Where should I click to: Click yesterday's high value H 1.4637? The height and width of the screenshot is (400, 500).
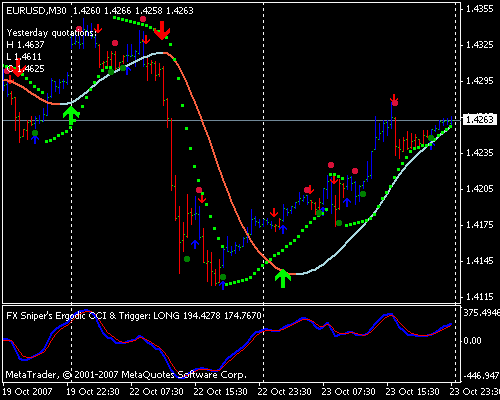(25, 44)
